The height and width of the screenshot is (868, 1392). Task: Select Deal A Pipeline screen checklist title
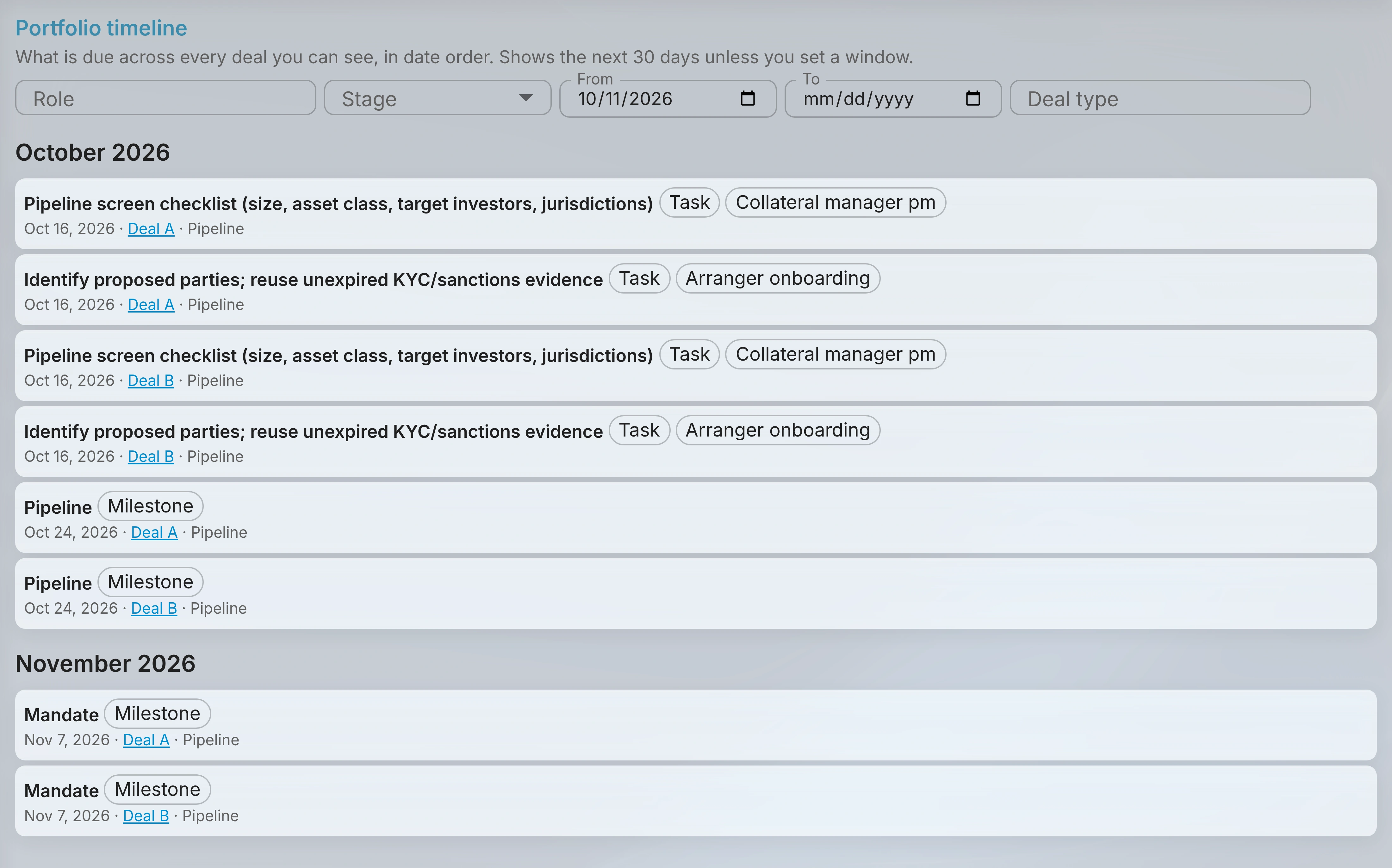coord(338,204)
